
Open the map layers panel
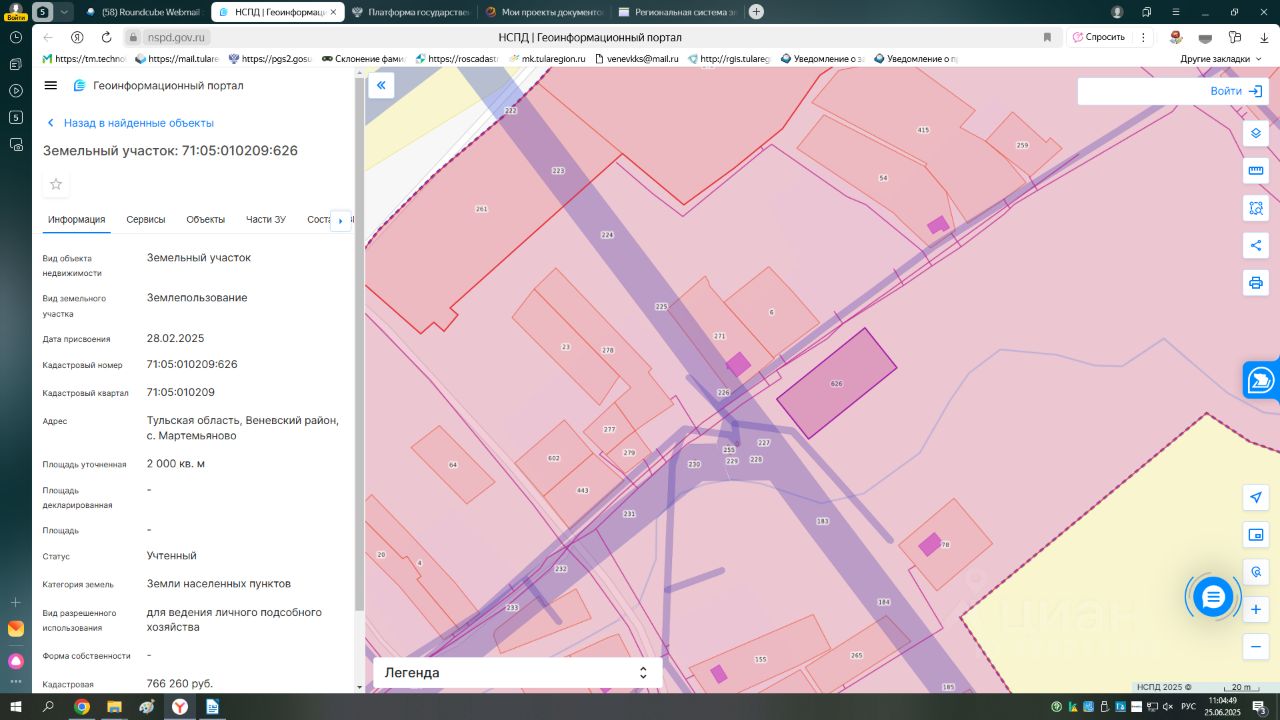pos(1256,133)
